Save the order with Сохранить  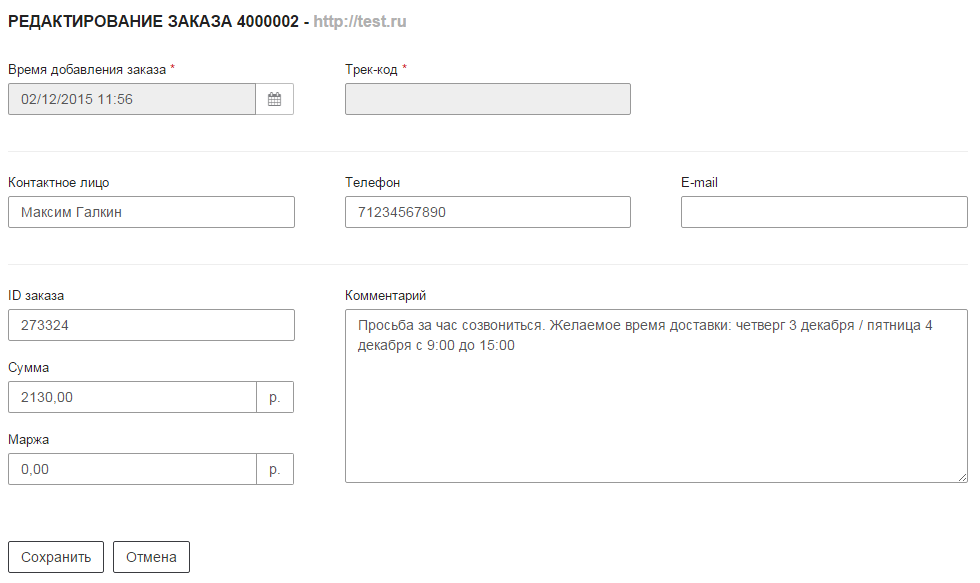click(x=56, y=557)
